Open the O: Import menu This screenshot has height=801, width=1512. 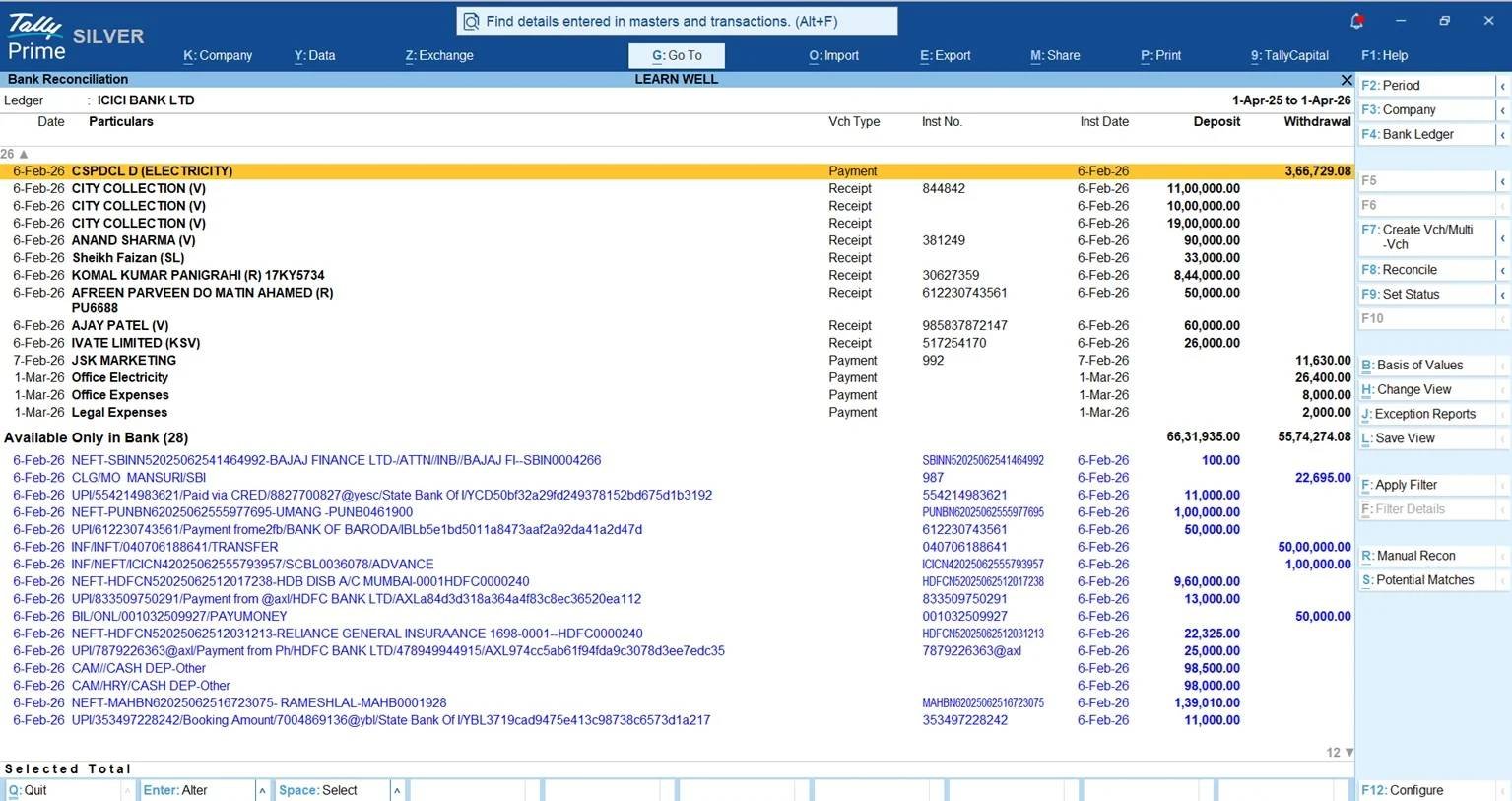pos(833,56)
